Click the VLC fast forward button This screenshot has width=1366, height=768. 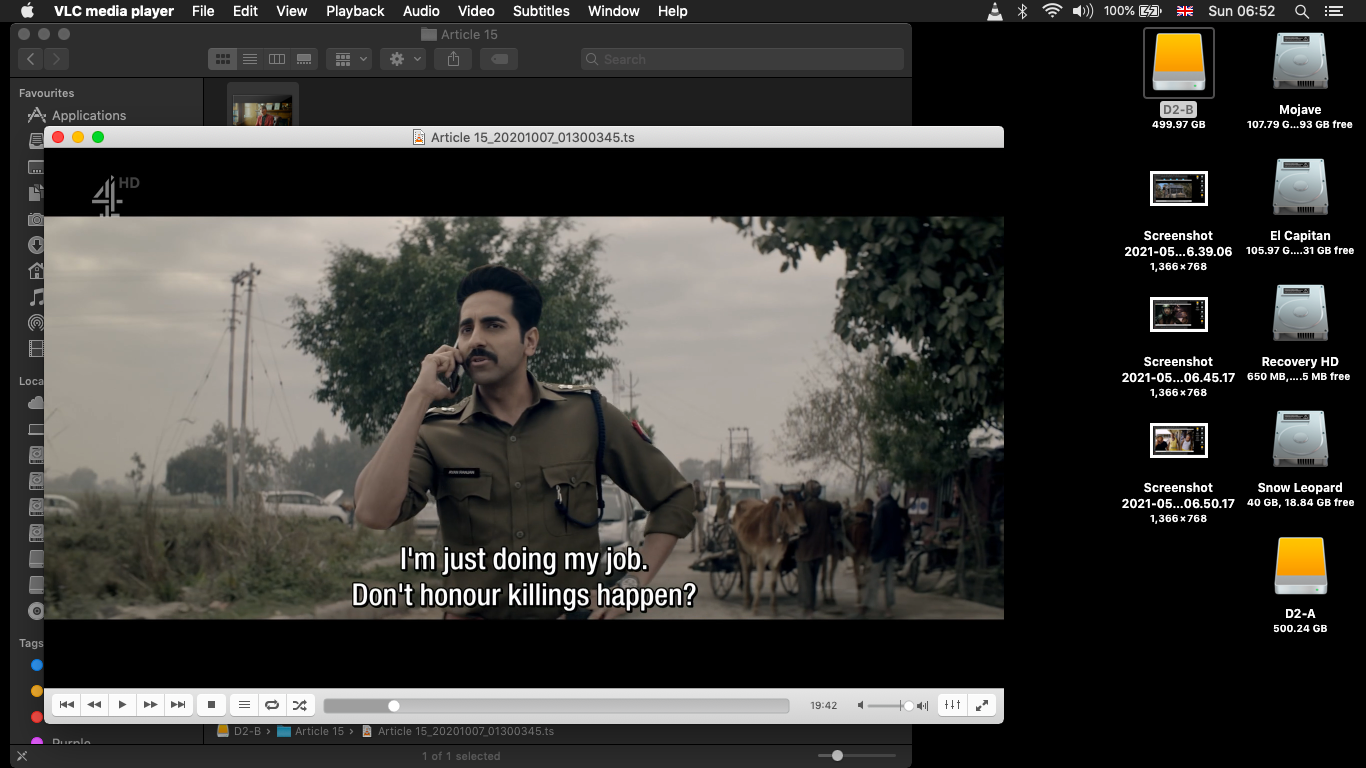click(150, 705)
